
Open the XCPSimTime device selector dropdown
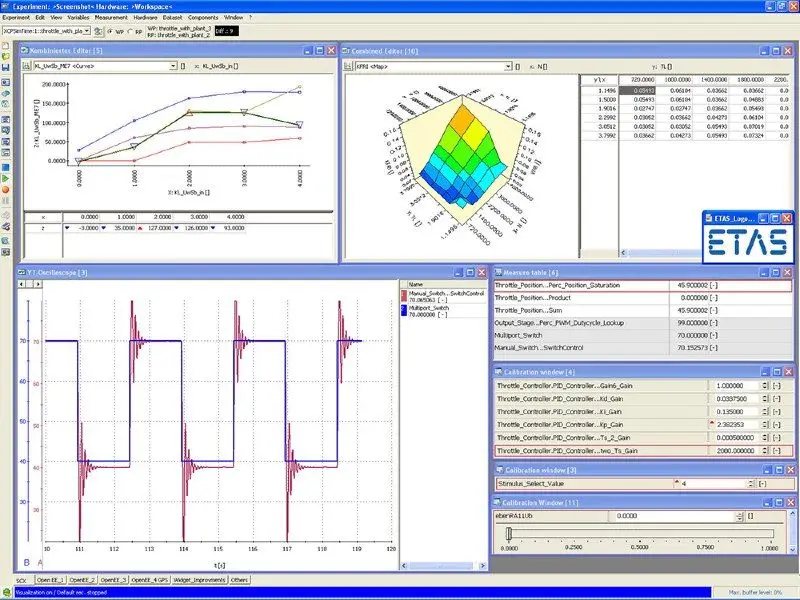point(85,30)
